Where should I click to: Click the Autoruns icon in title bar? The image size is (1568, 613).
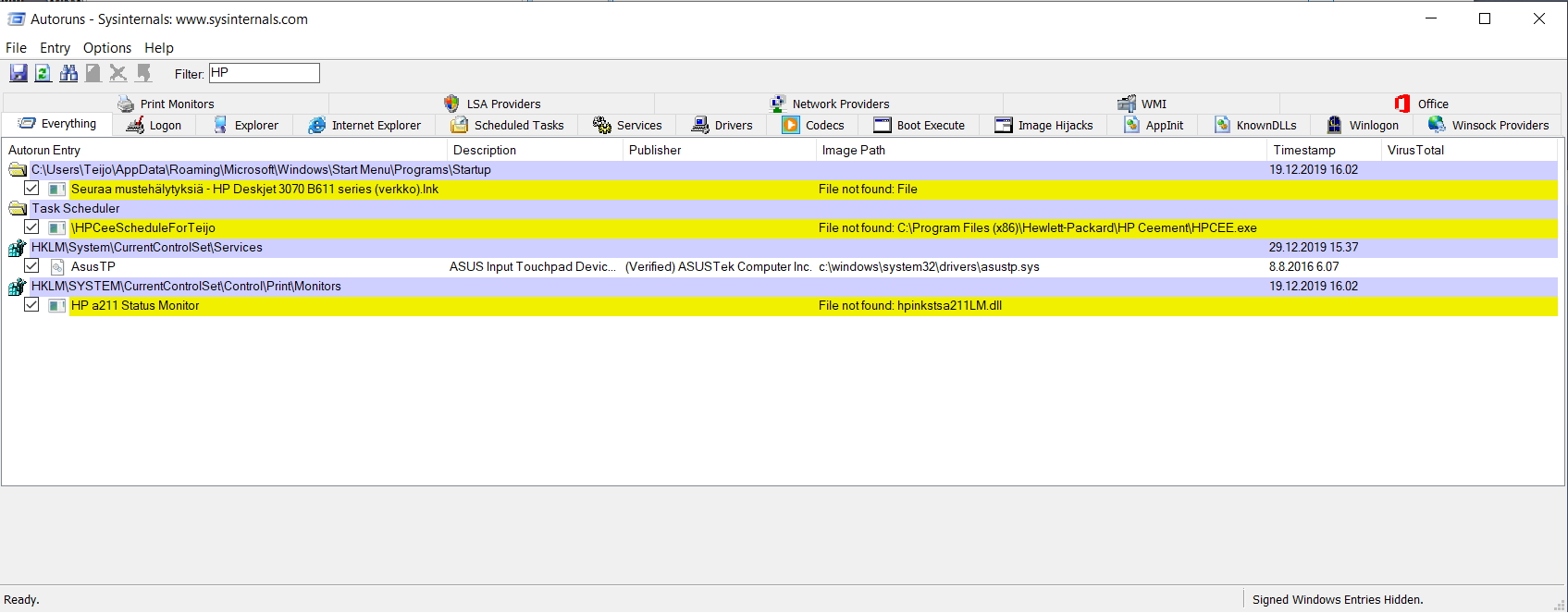[x=16, y=18]
